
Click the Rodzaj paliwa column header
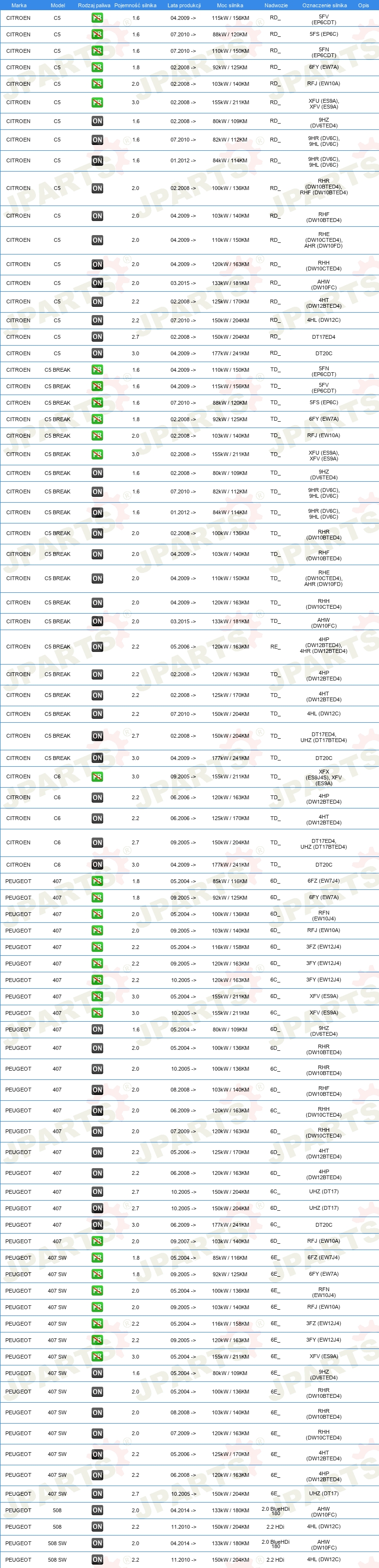(x=95, y=5)
